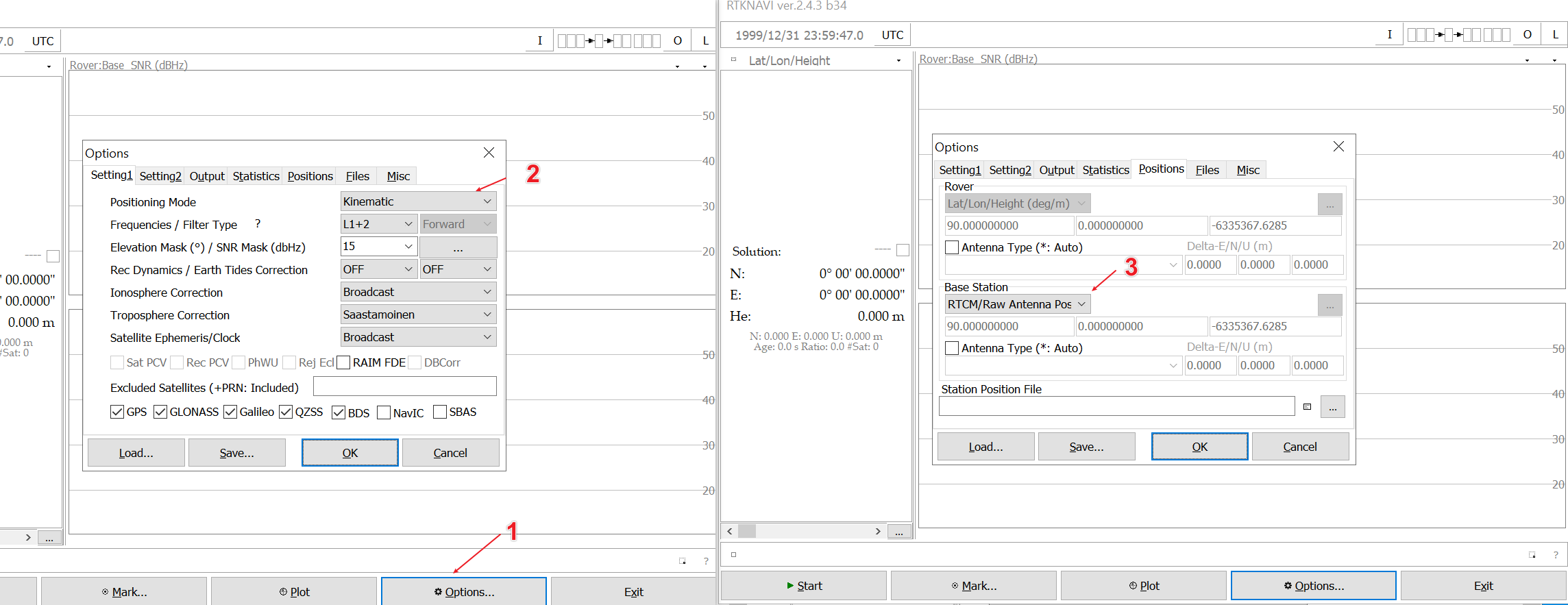Click Plot button in right window

pos(1144,585)
